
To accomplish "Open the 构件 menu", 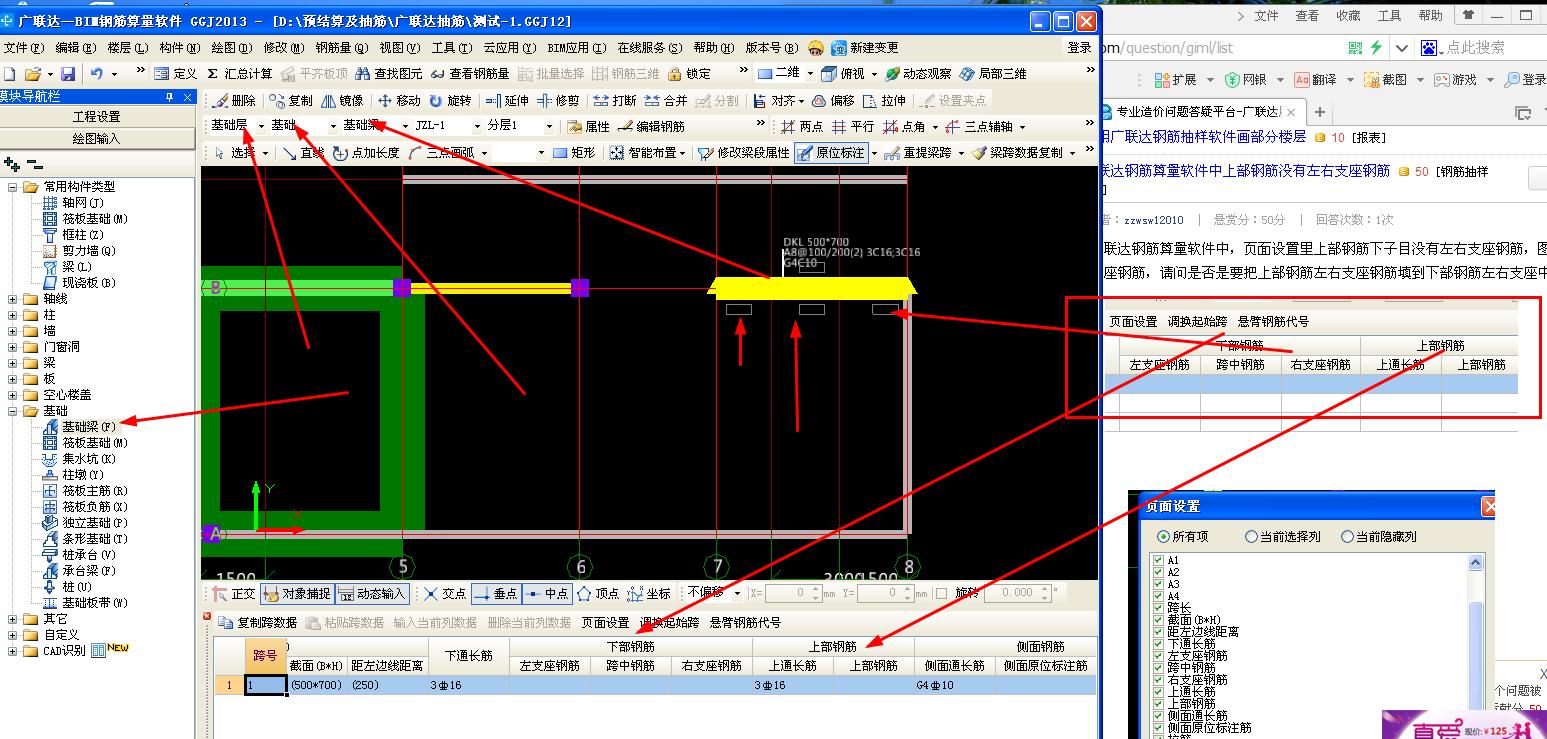I will [x=178, y=48].
